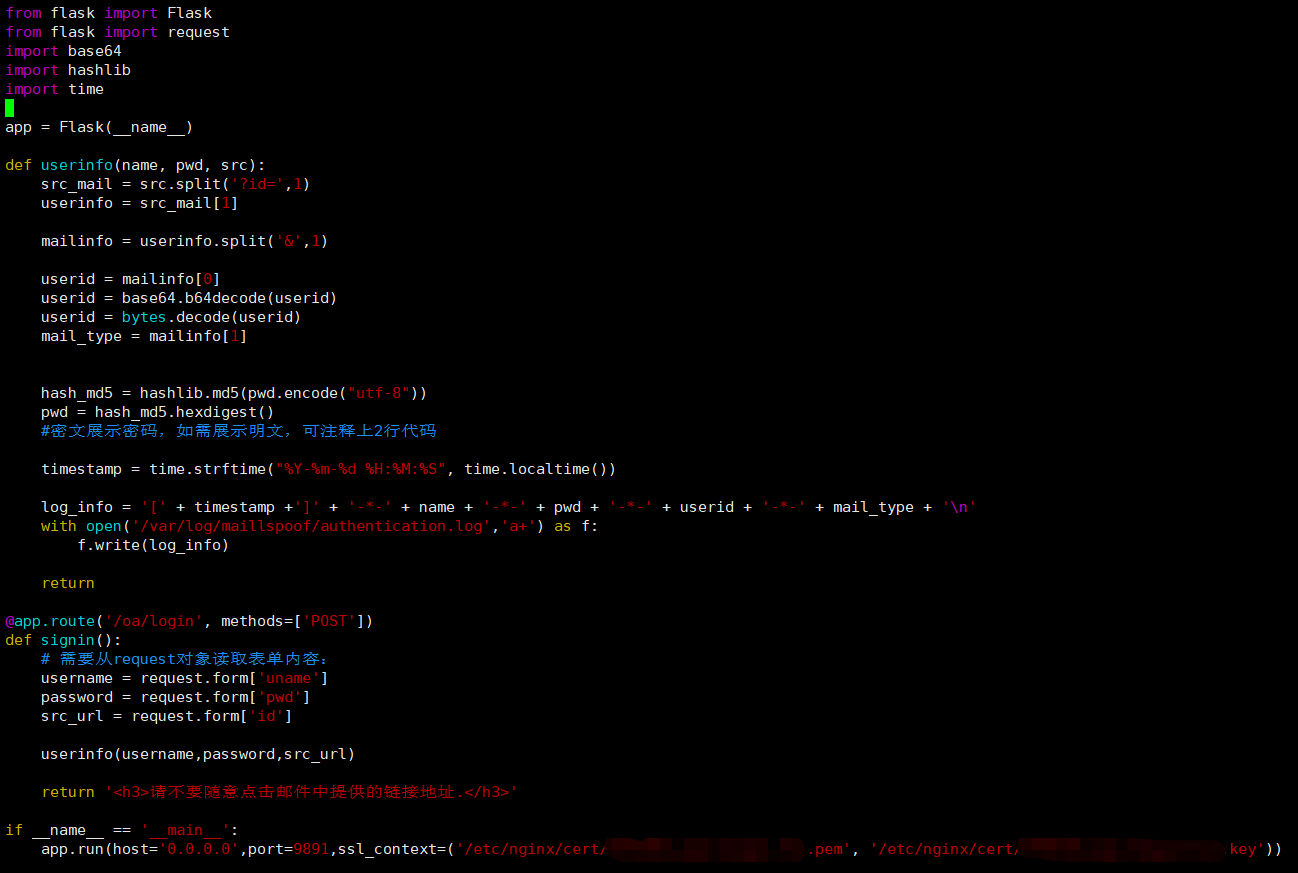The width and height of the screenshot is (1298, 873).
Task: Click the "utf-8" encoding string
Action: coord(379,393)
